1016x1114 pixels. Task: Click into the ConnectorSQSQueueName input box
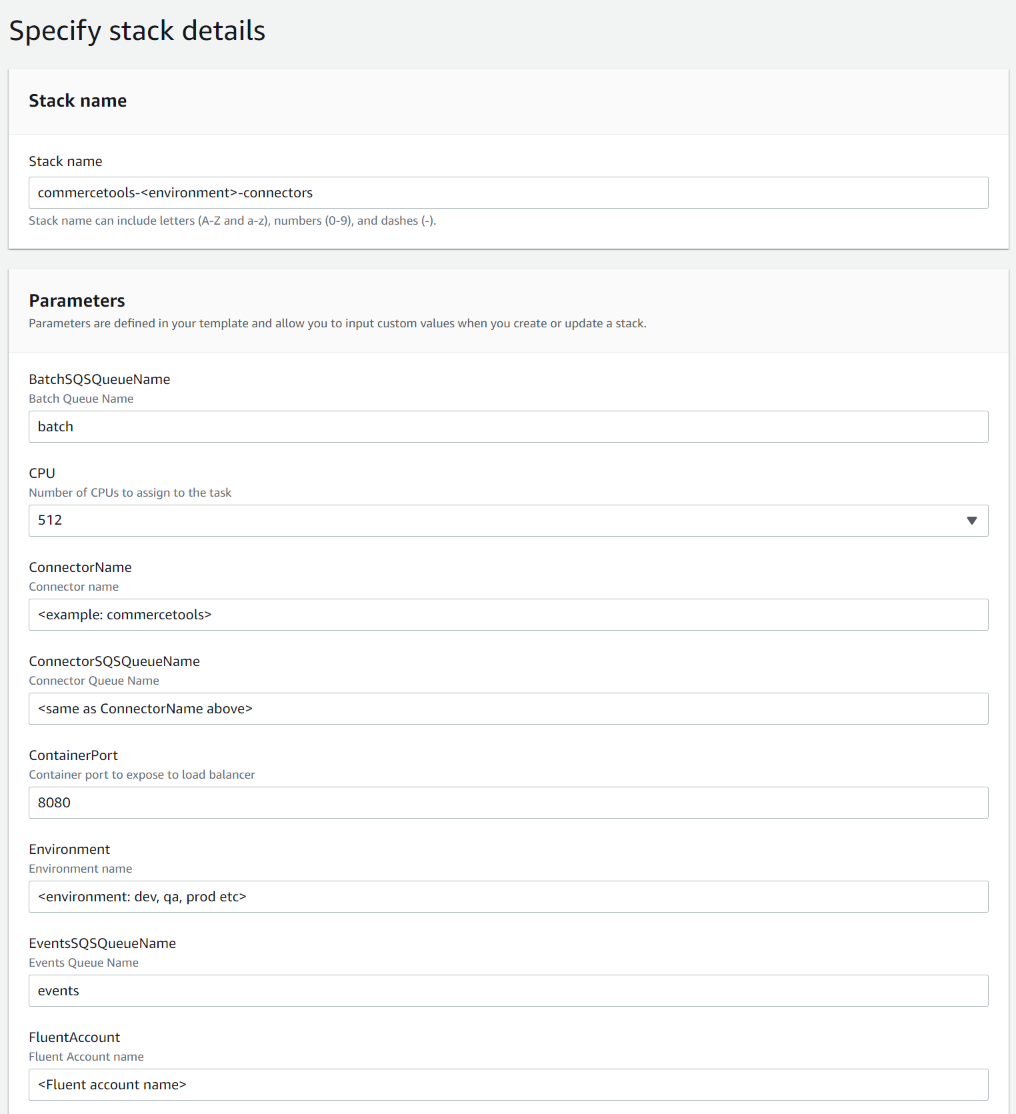[508, 709]
